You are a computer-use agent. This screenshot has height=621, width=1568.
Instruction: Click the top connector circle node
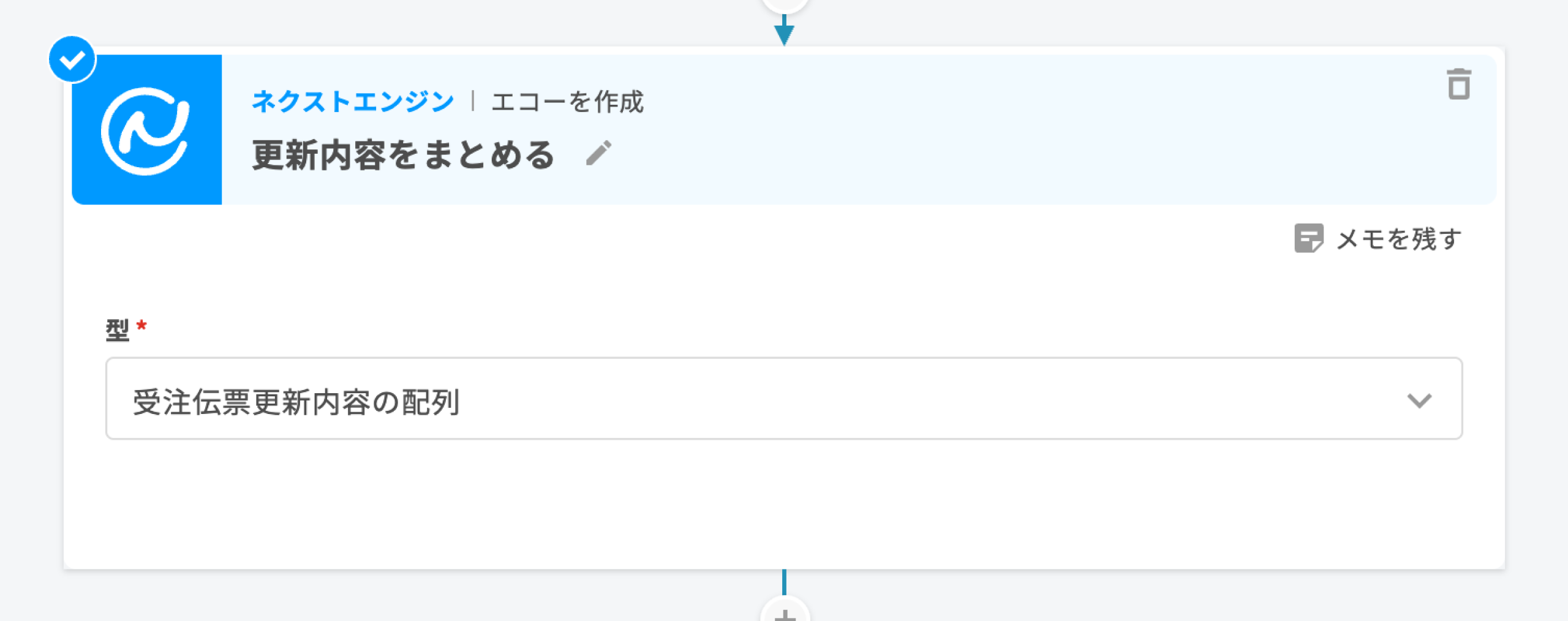pos(785,4)
